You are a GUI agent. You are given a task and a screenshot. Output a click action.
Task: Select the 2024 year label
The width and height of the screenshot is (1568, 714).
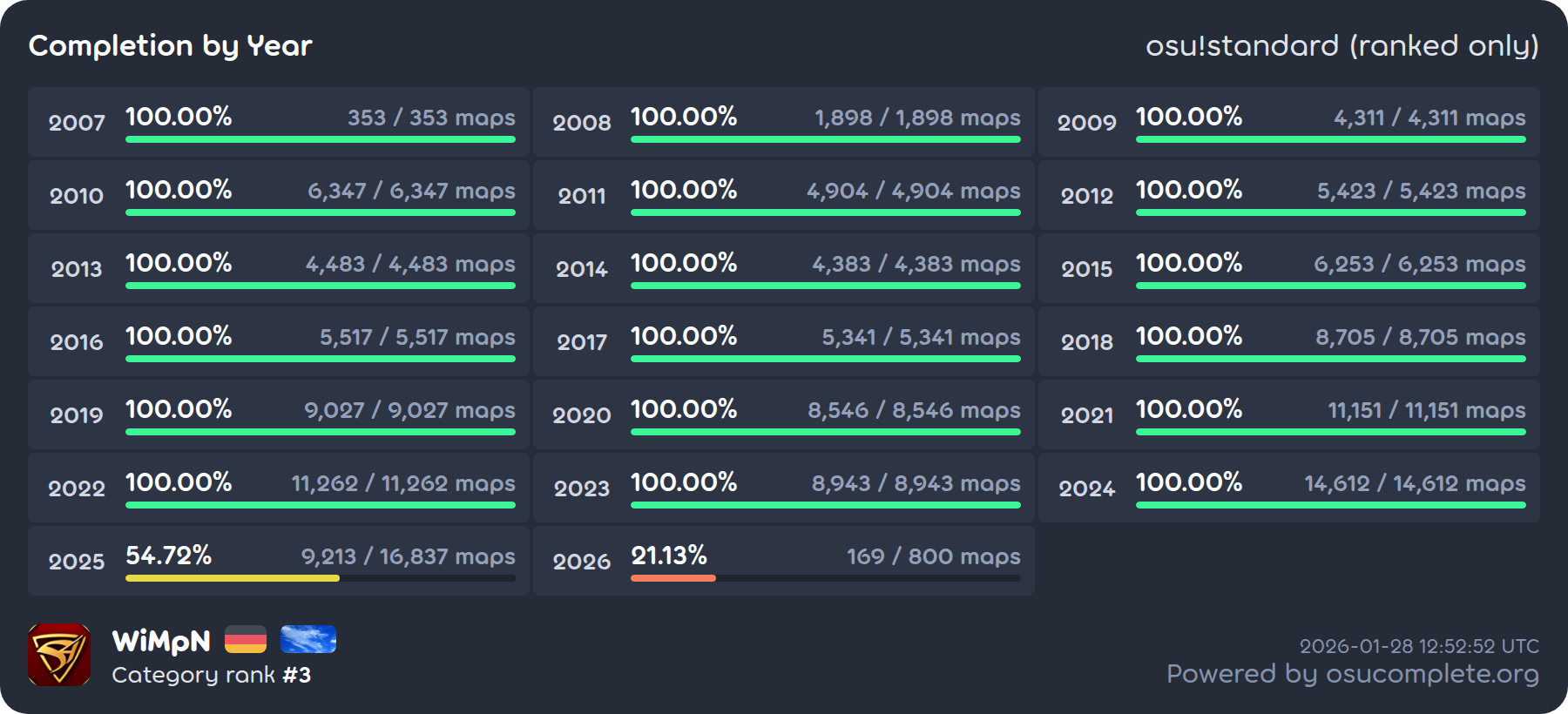[x=1086, y=488]
